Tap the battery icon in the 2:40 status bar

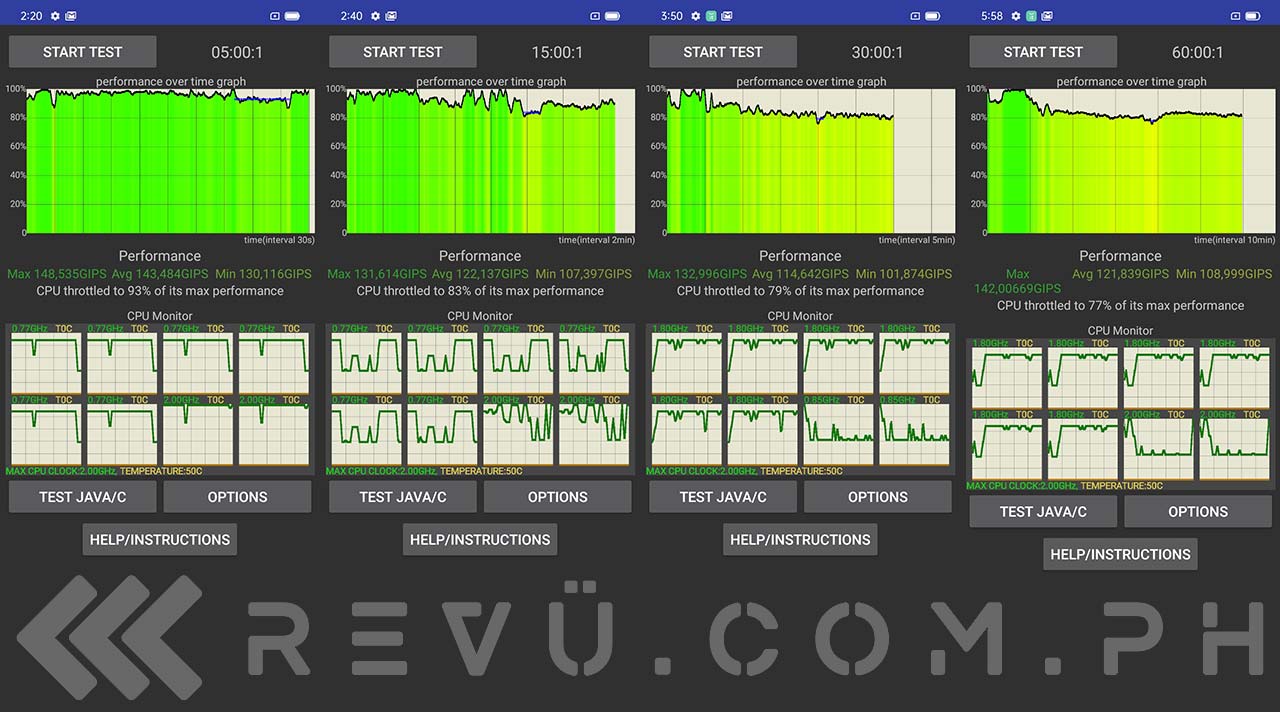[612, 16]
